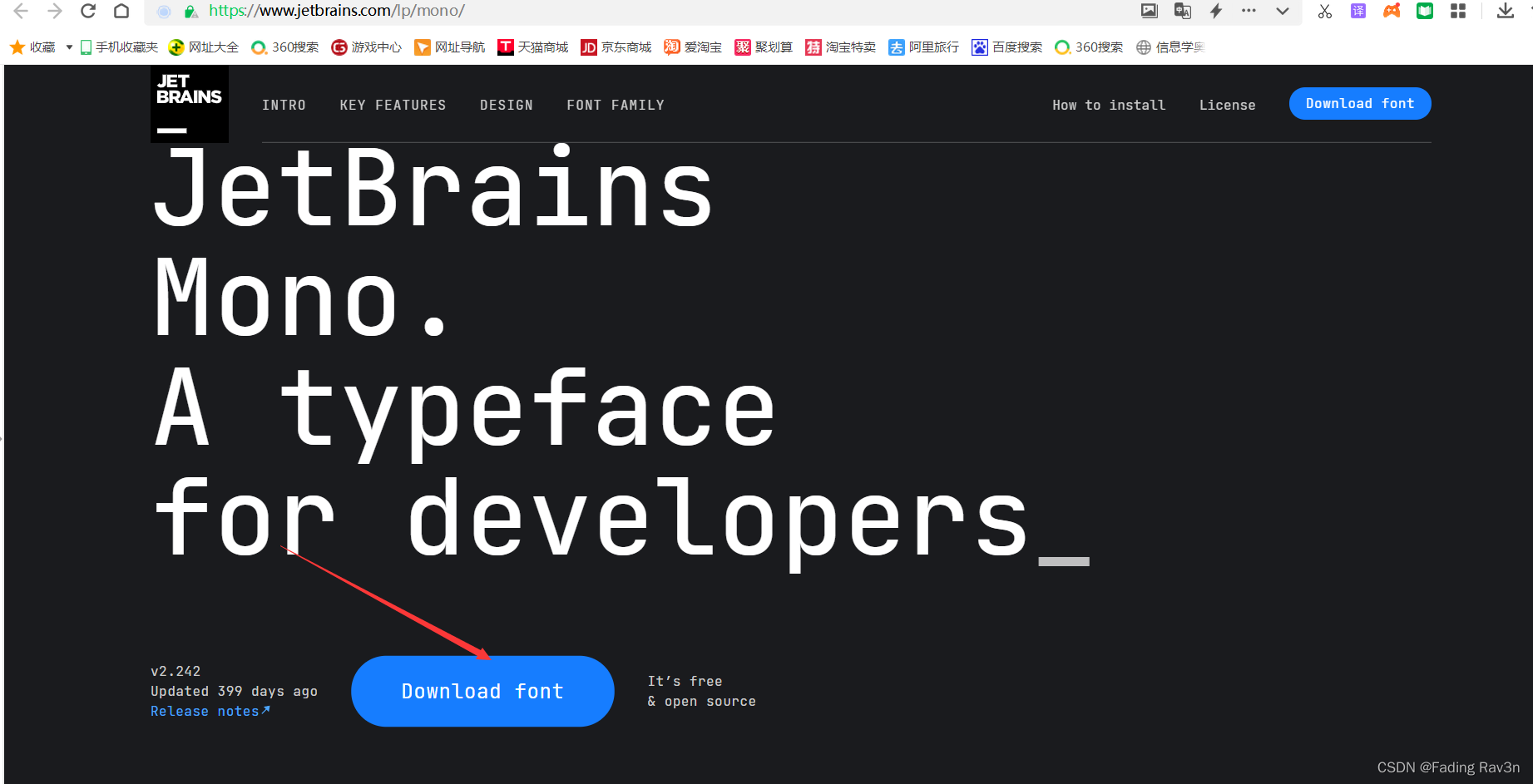
Task: Open the extensions grid icon
Action: coord(1458,11)
